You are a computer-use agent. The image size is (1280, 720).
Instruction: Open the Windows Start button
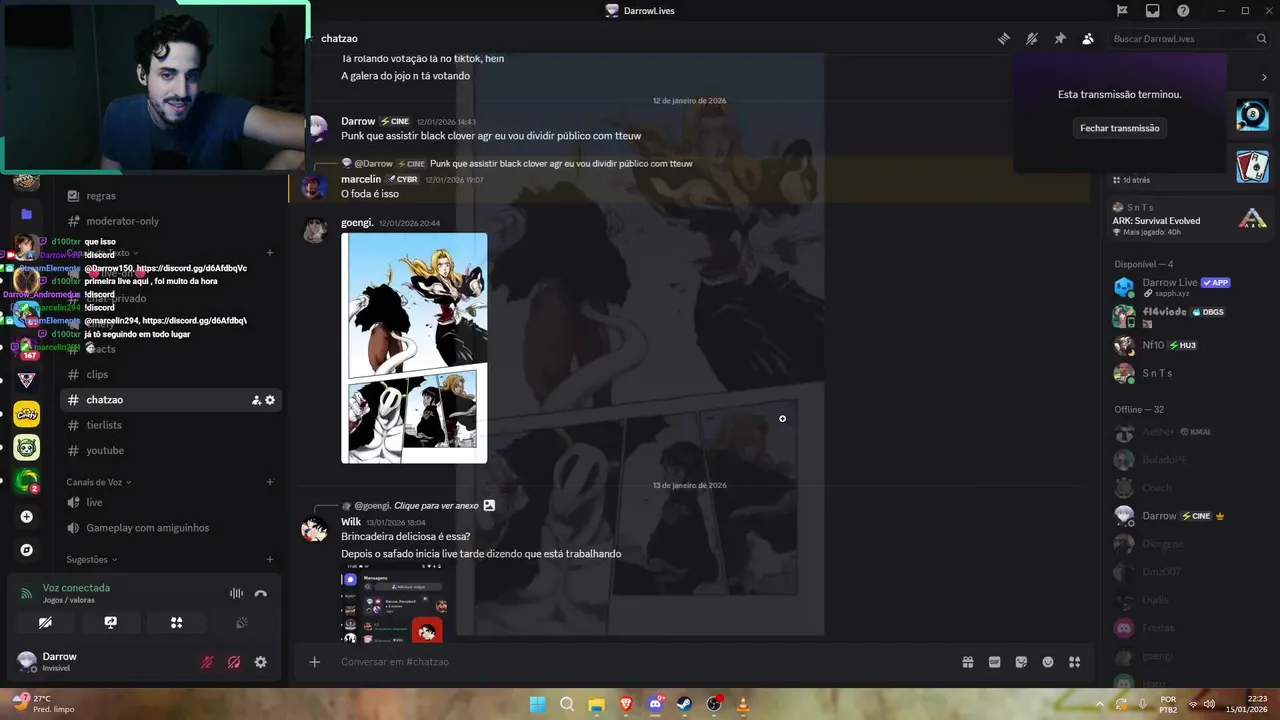(x=537, y=704)
